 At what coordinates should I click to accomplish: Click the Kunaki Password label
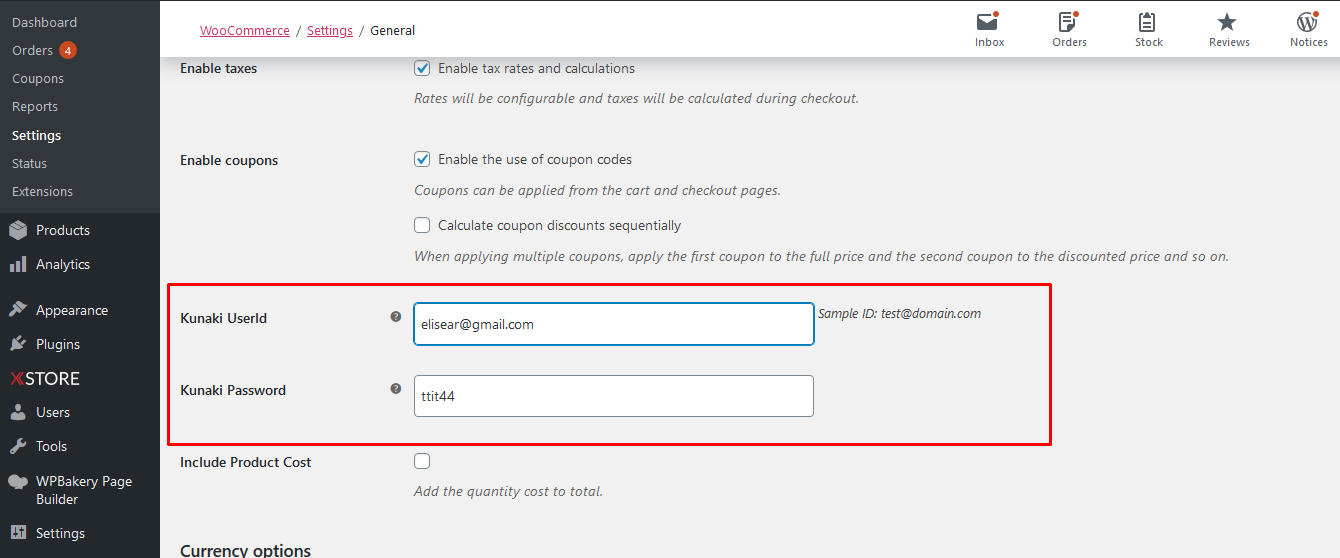click(233, 390)
